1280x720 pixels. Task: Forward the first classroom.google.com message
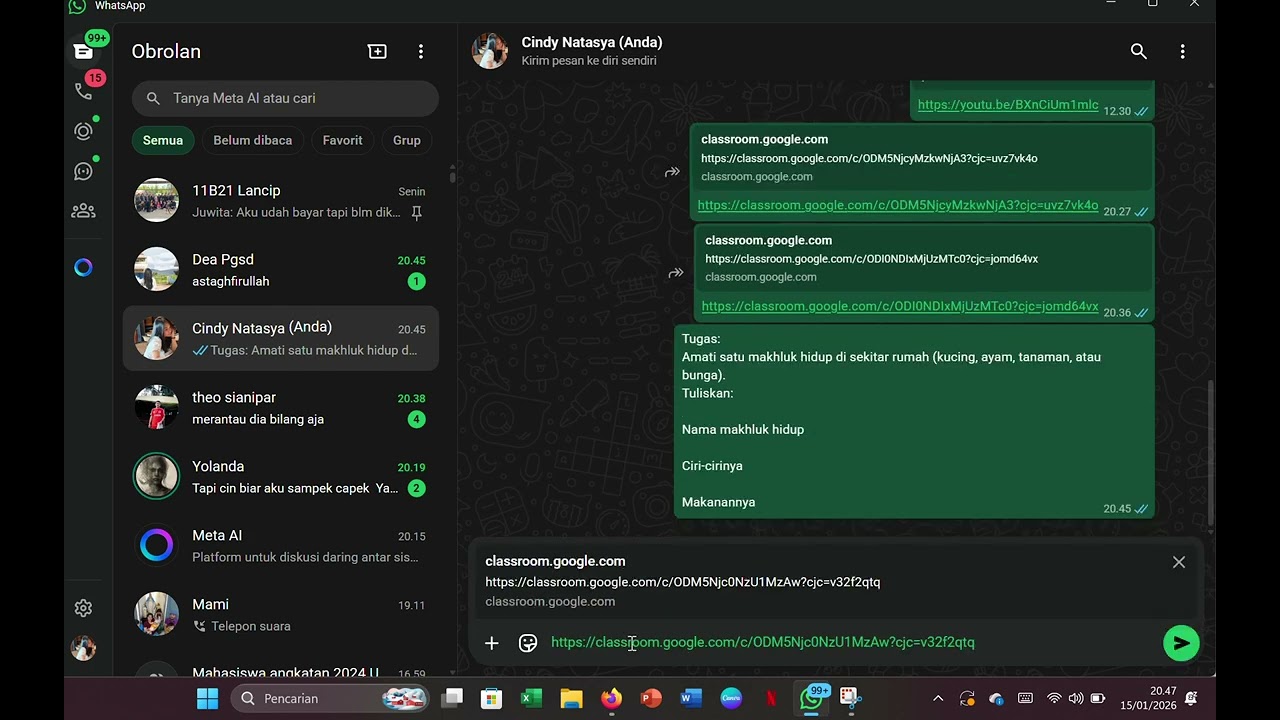672,172
